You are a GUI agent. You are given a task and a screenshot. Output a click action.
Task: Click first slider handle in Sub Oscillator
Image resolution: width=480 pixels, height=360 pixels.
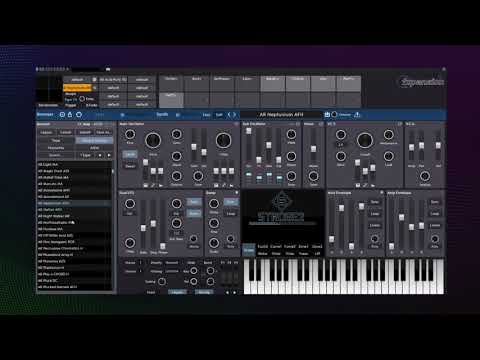(x=249, y=131)
